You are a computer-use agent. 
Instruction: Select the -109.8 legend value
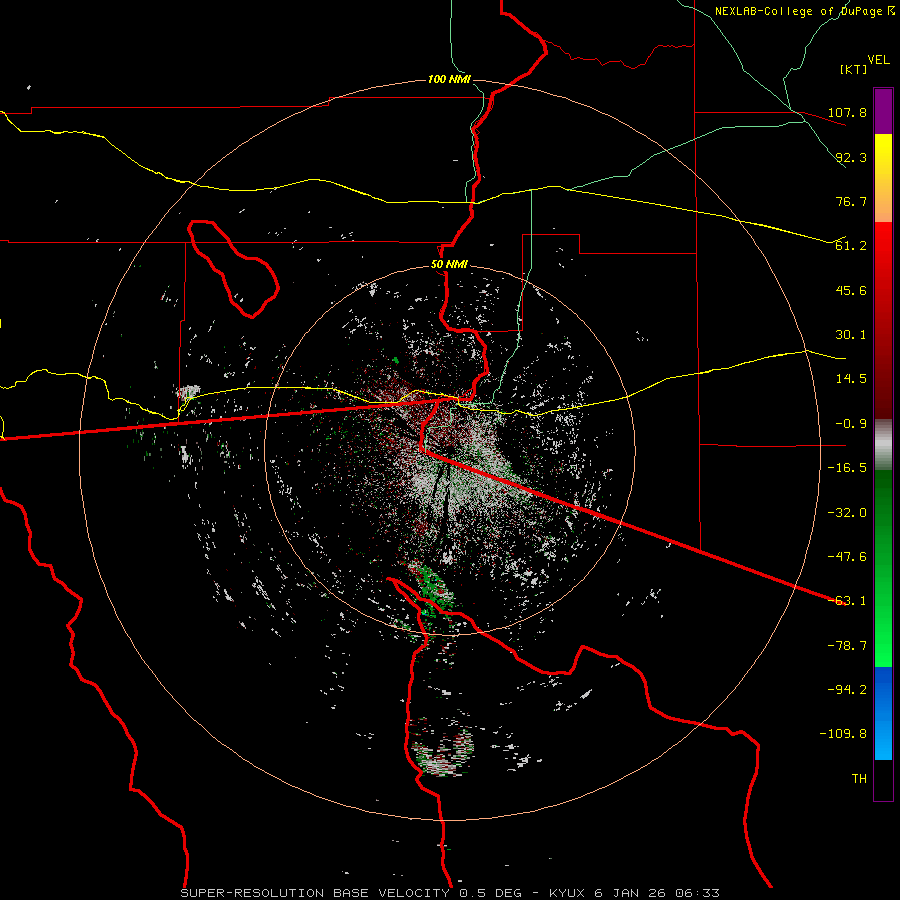click(x=844, y=734)
